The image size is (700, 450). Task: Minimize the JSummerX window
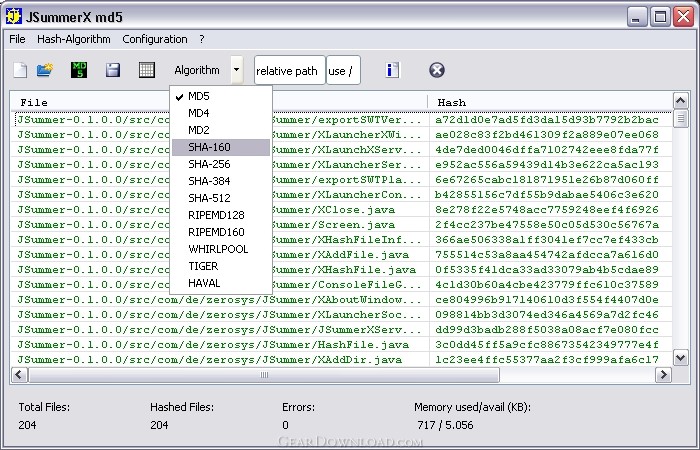coord(637,17)
